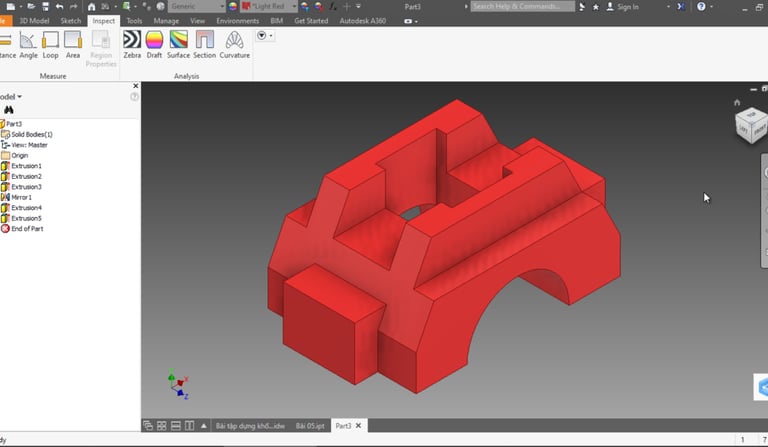Select the Angle measure tool

coord(28,45)
